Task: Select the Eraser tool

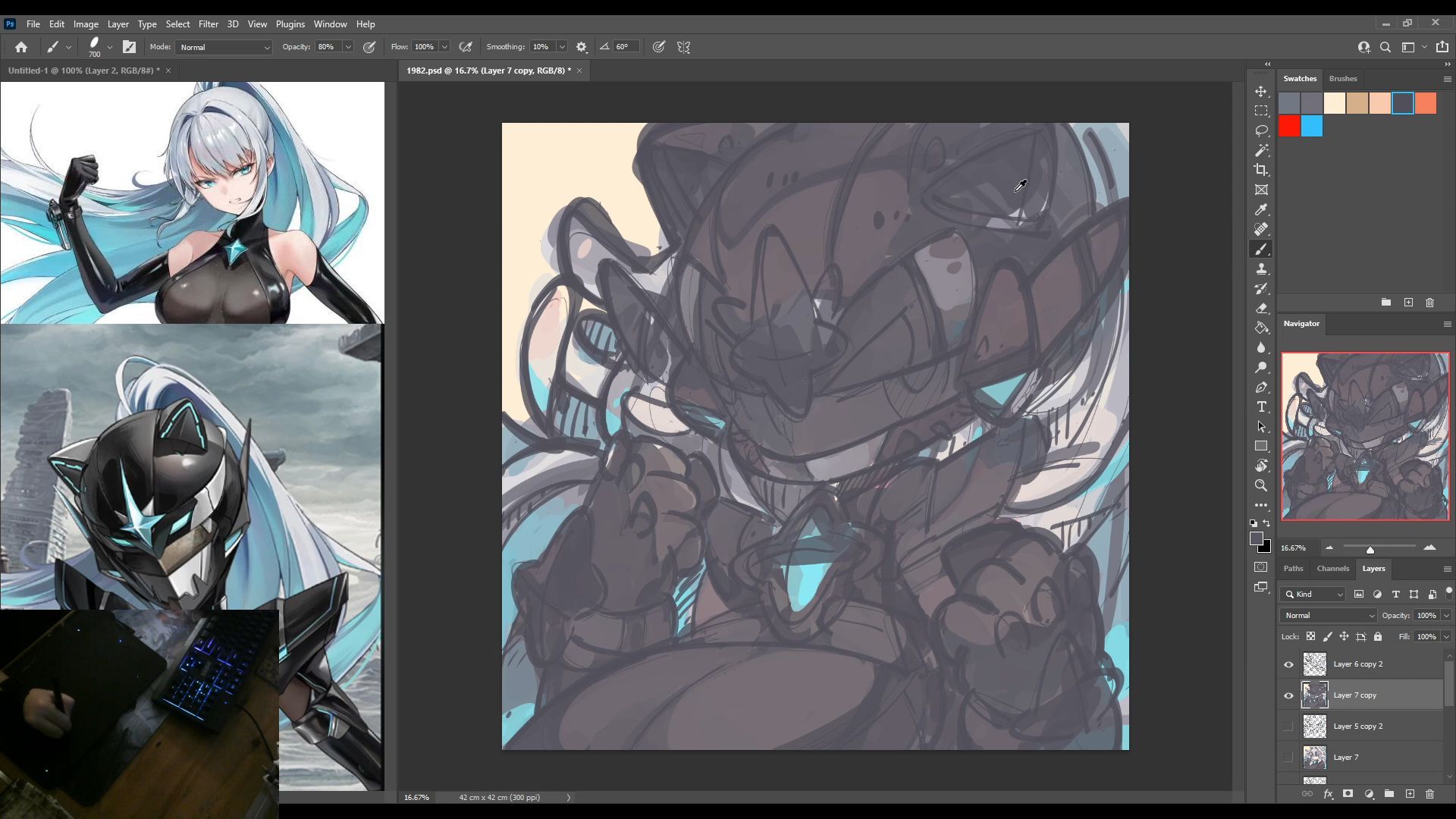Action: (x=1261, y=308)
